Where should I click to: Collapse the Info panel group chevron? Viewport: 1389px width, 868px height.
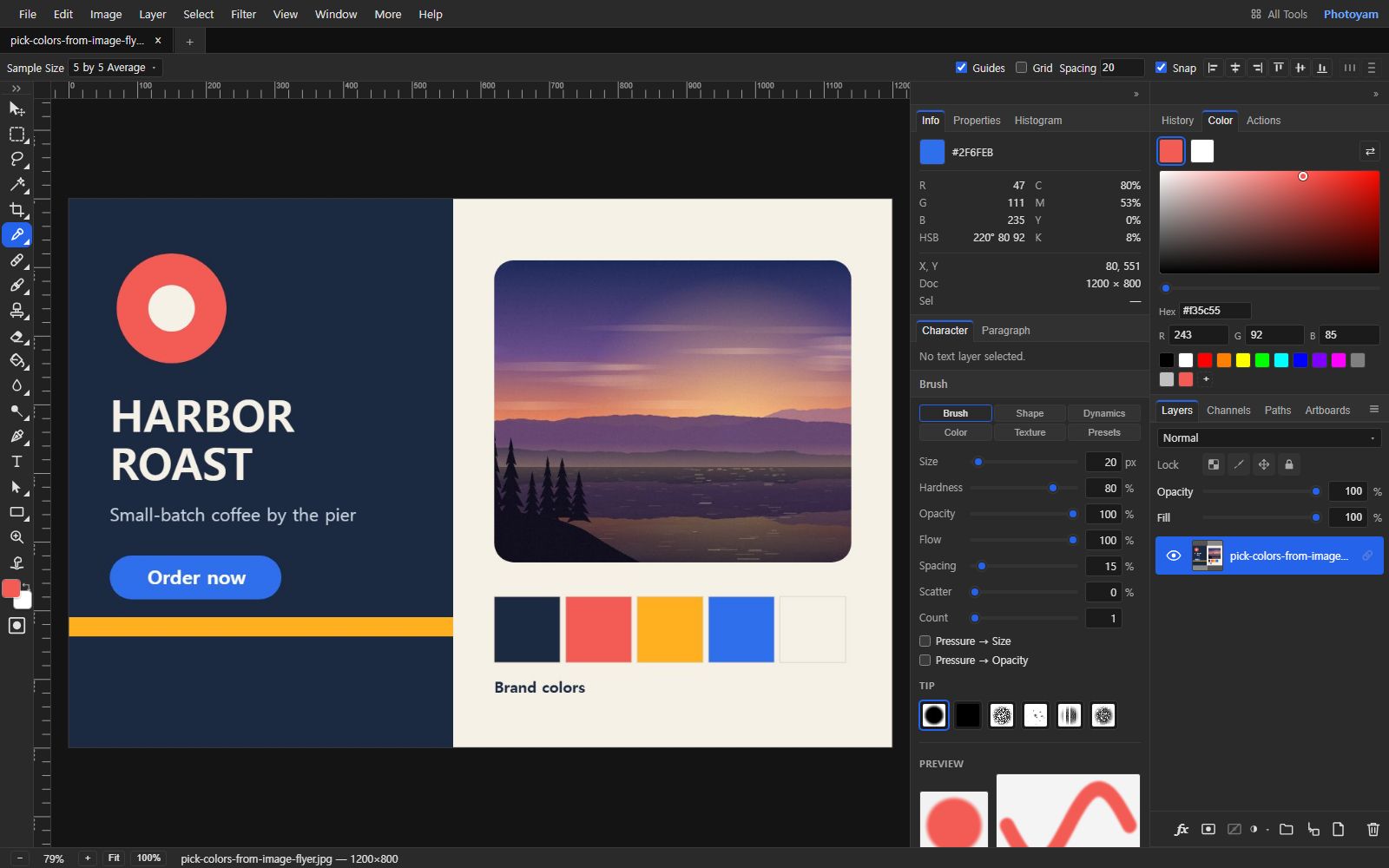tap(1136, 94)
